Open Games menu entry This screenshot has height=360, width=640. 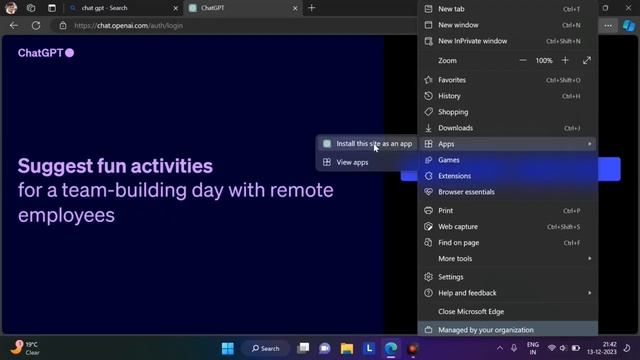(x=507, y=160)
